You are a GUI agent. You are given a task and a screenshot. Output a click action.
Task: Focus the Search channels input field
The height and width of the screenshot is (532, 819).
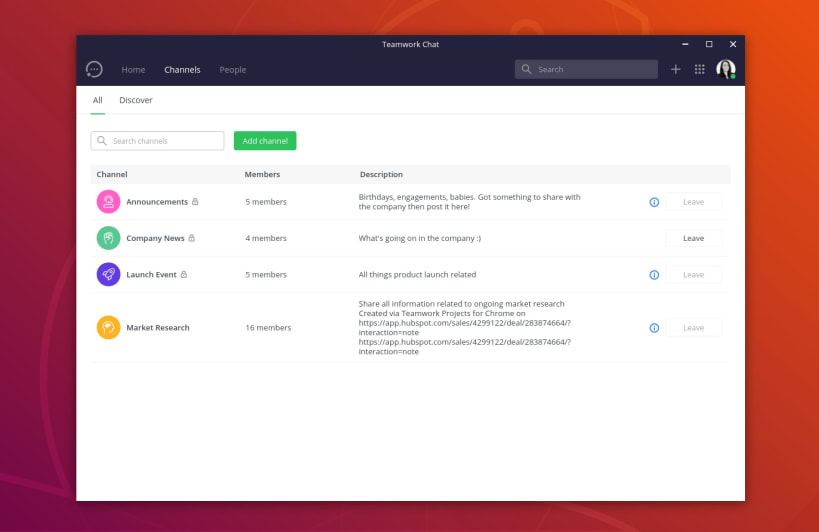pos(157,141)
